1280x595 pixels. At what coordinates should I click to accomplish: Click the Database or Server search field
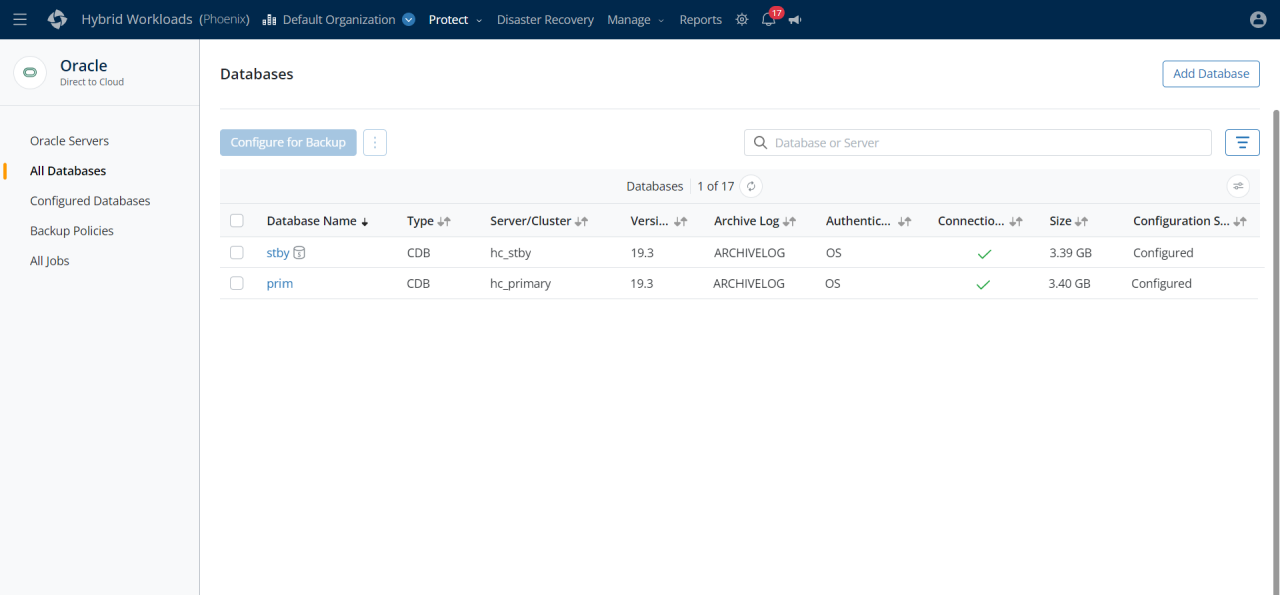coord(977,142)
